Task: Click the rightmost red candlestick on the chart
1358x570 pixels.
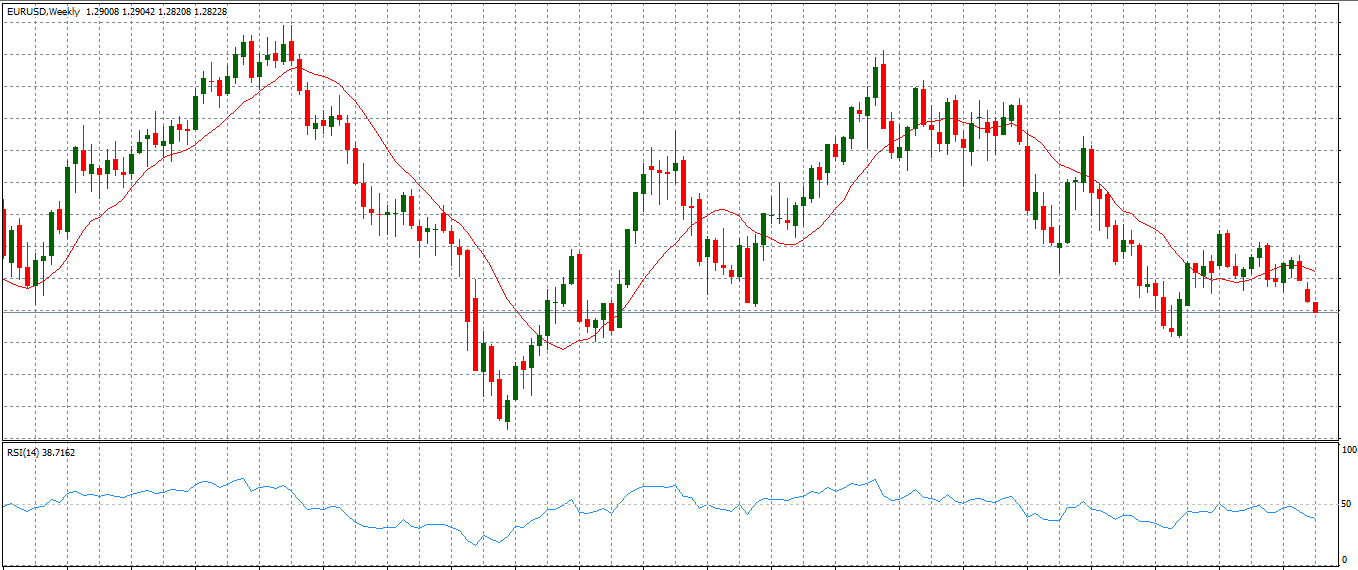Action: (x=1316, y=306)
